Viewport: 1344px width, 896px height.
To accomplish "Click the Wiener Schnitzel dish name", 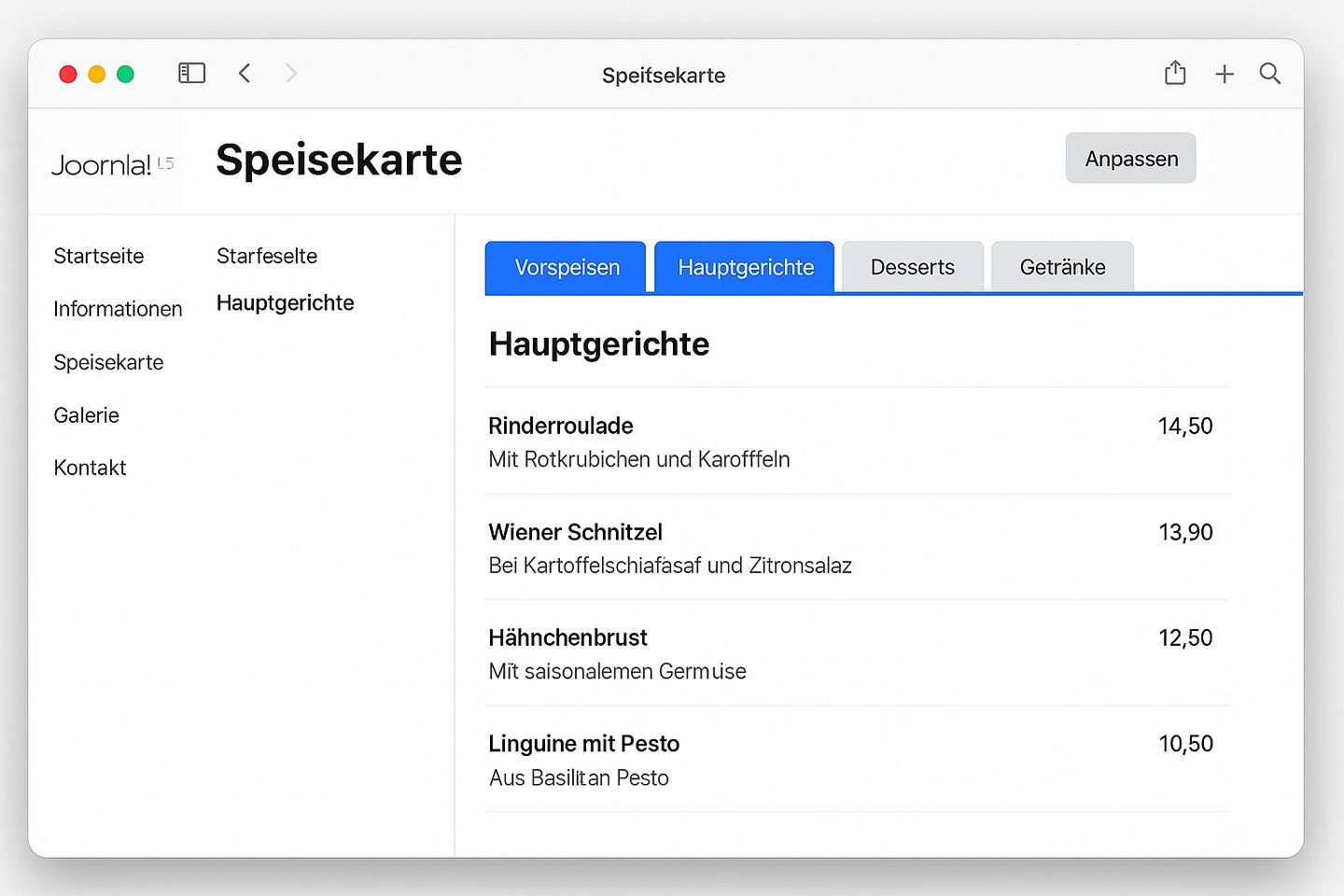I will coord(575,532).
